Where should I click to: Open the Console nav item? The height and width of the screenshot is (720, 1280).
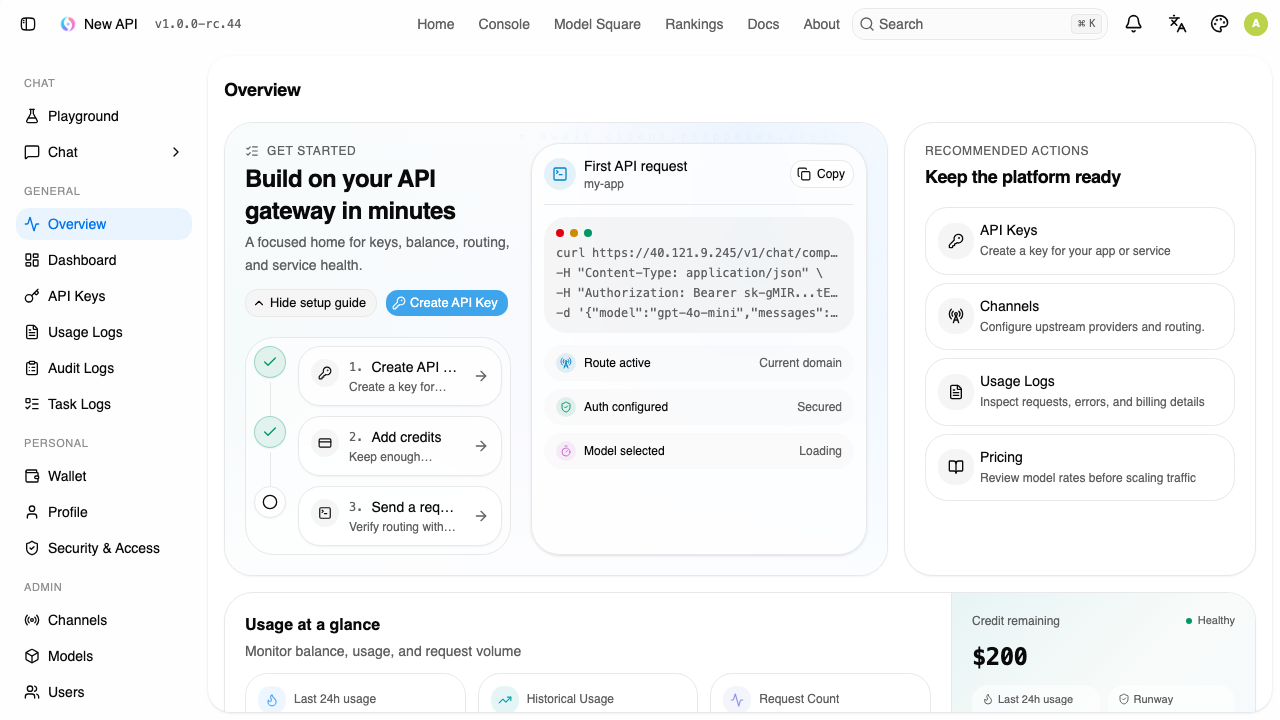(x=504, y=24)
